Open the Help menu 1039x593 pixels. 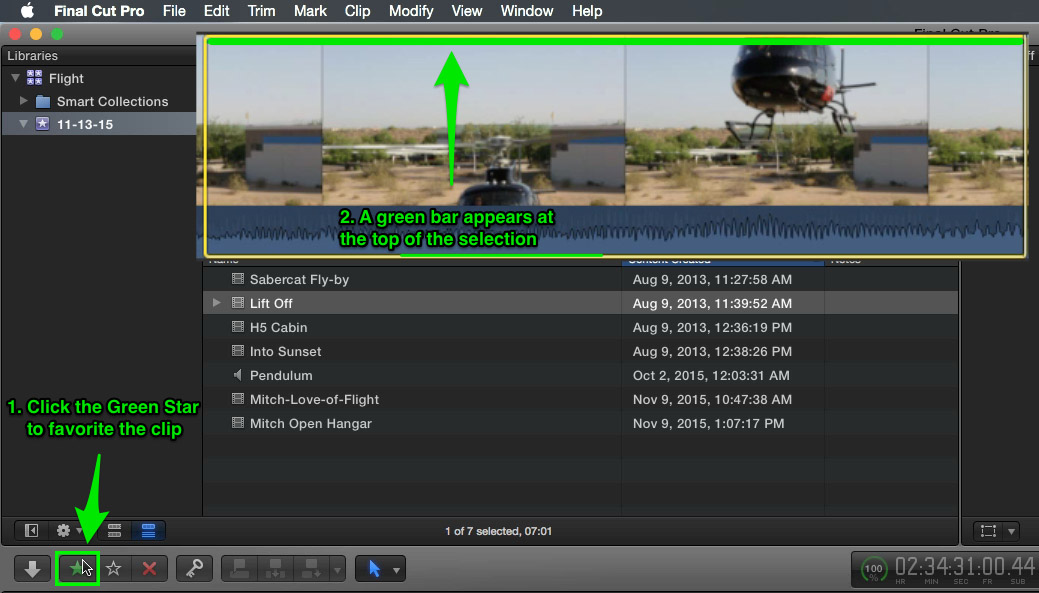587,11
